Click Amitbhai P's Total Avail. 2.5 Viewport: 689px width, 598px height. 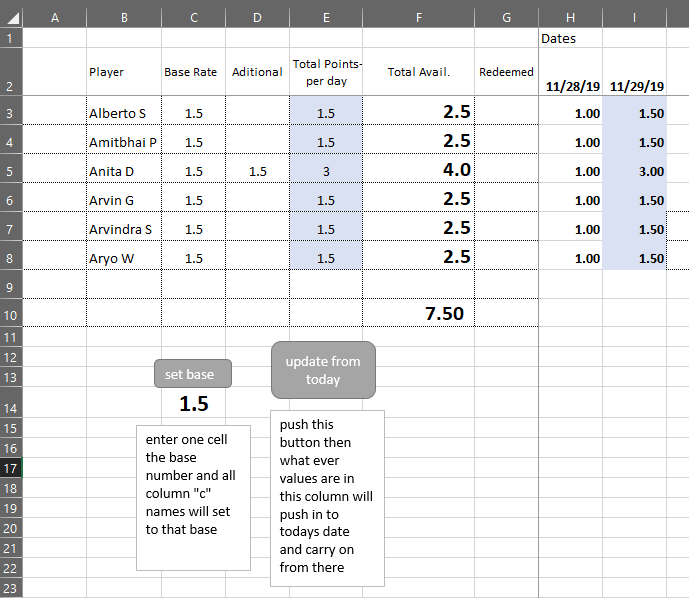click(419, 139)
